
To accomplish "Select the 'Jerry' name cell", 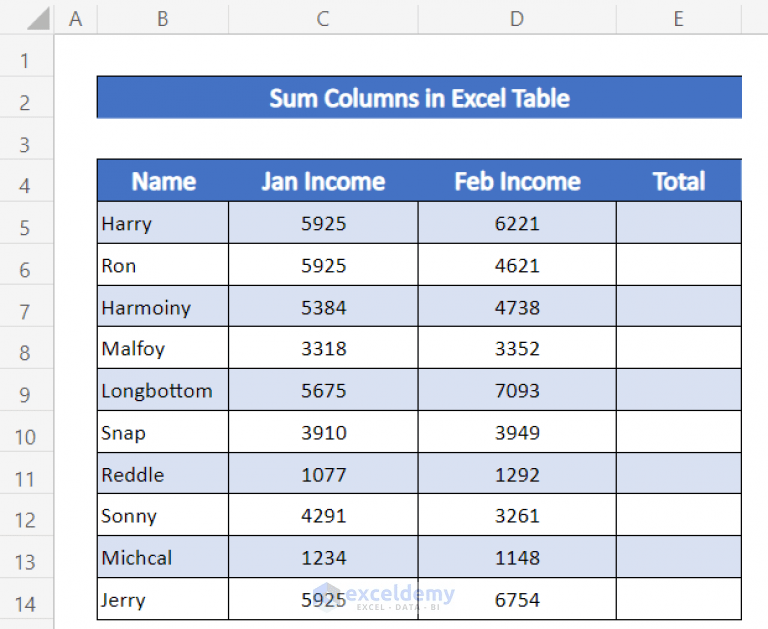I will (163, 599).
